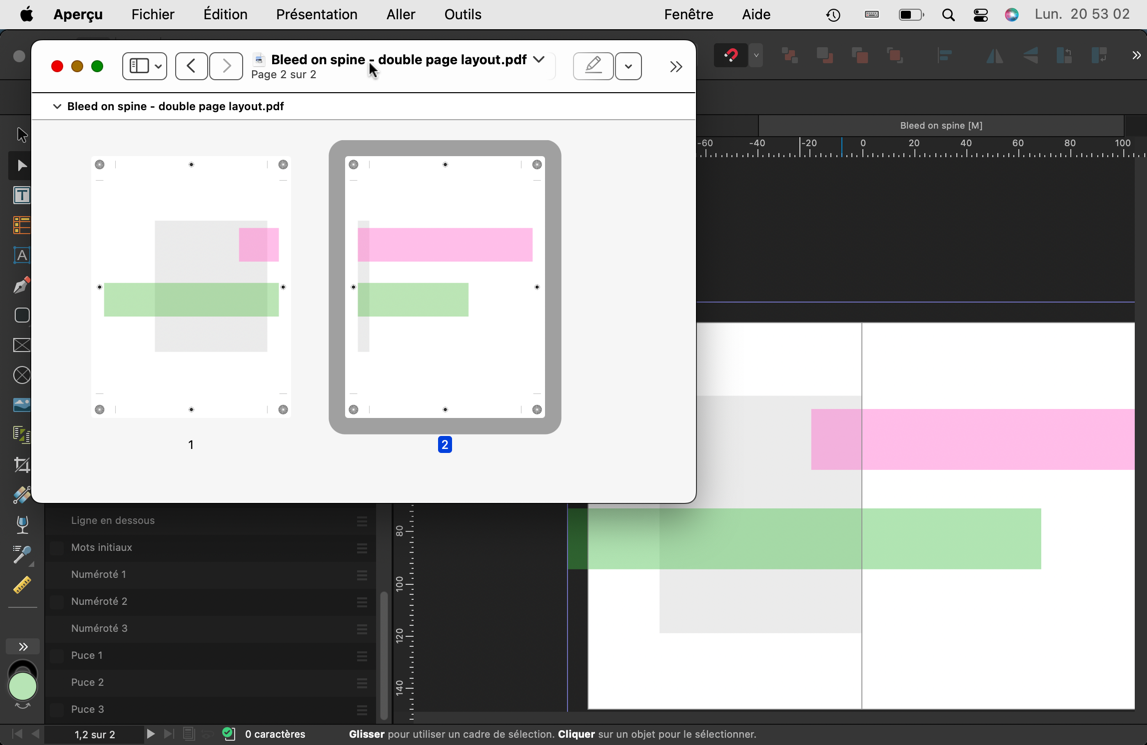Select page 1 thumbnail in Preview
This screenshot has width=1147, height=745.
tap(191, 287)
